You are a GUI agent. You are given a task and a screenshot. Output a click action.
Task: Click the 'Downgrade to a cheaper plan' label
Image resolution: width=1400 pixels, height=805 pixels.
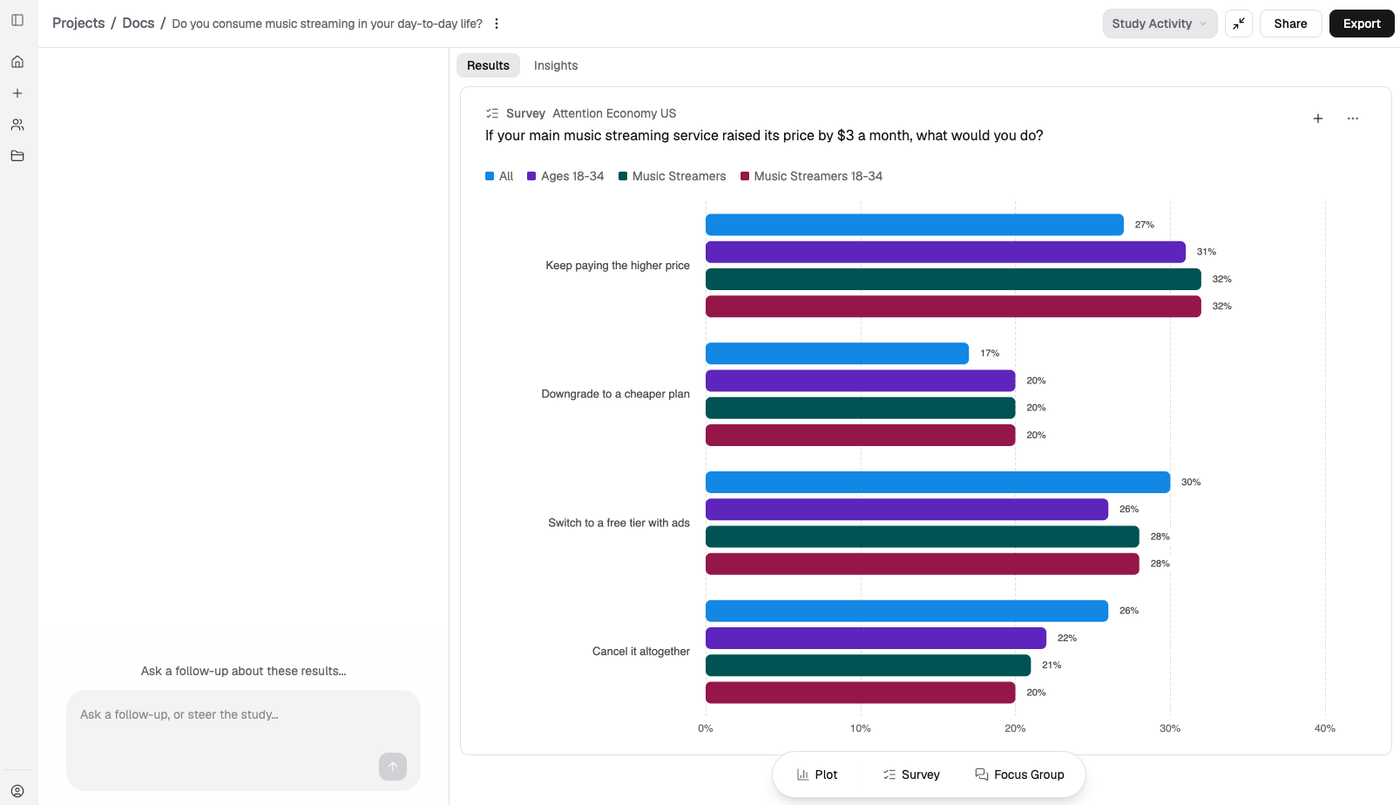616,394
